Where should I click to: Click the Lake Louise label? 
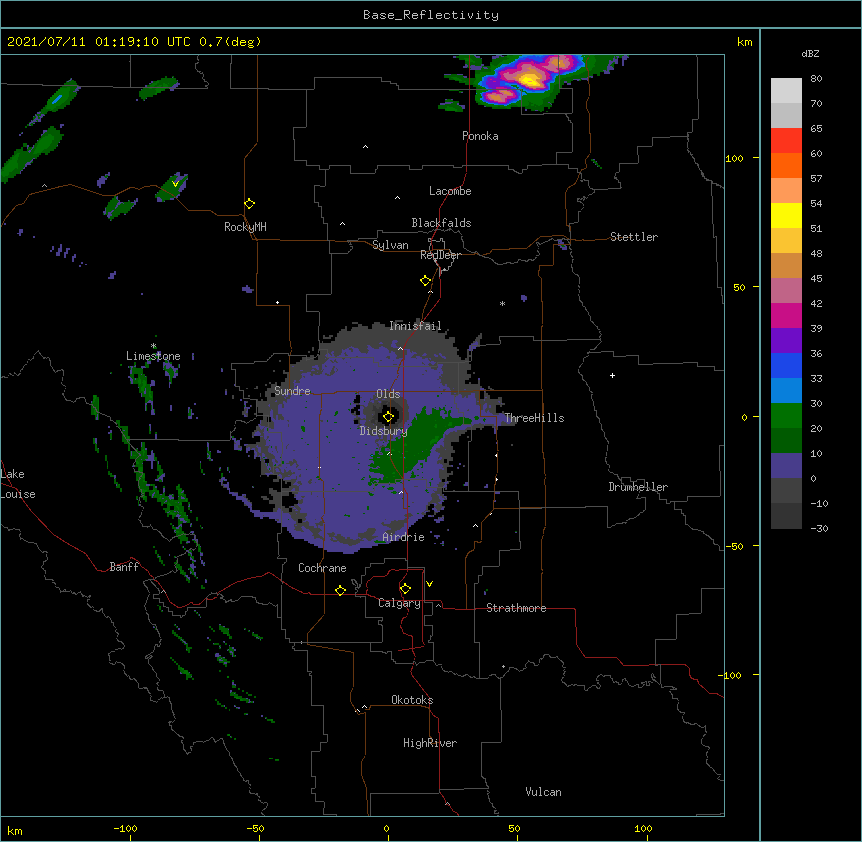pos(18,484)
